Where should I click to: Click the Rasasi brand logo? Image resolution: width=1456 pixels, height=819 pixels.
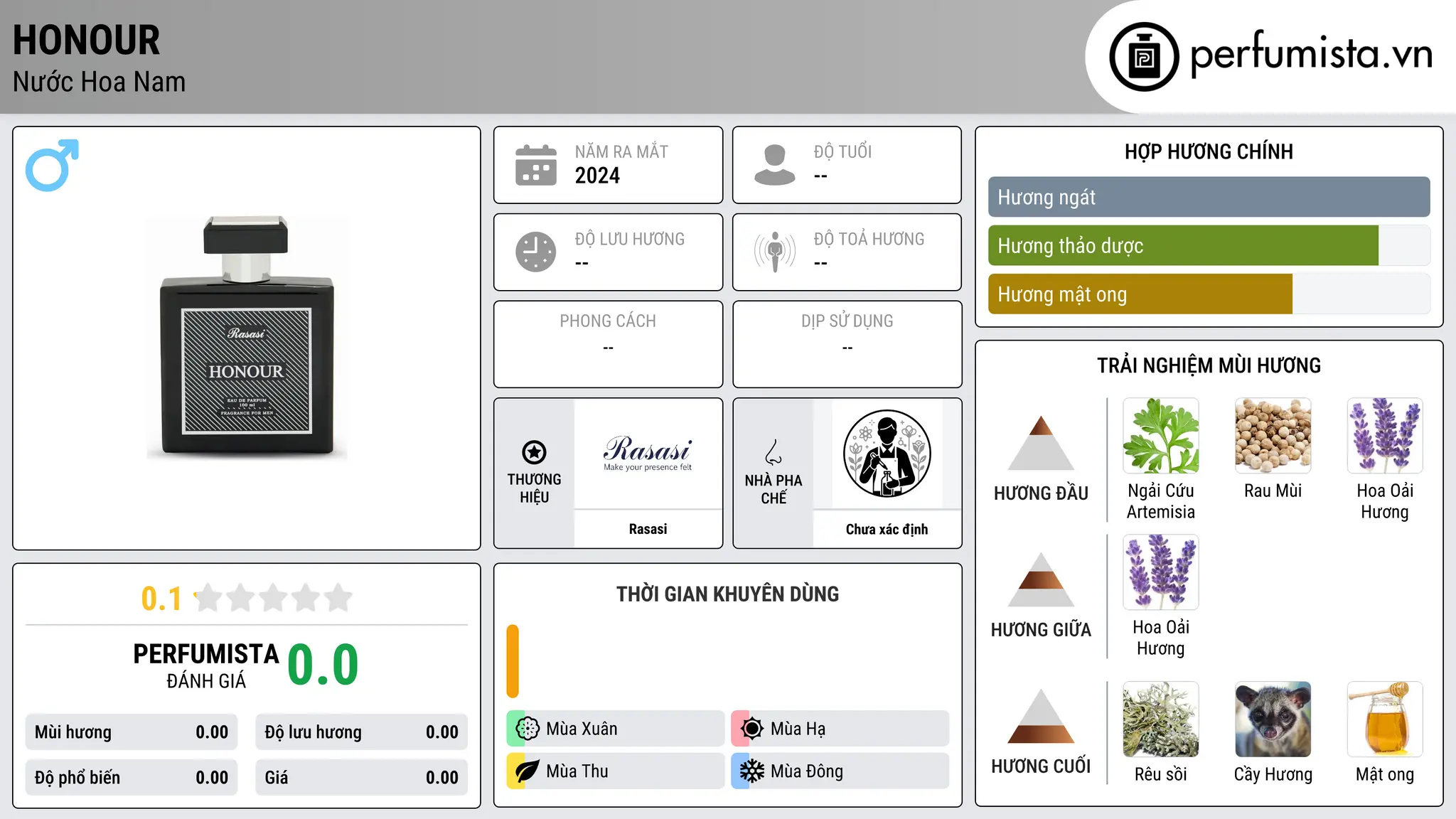[x=648, y=454]
